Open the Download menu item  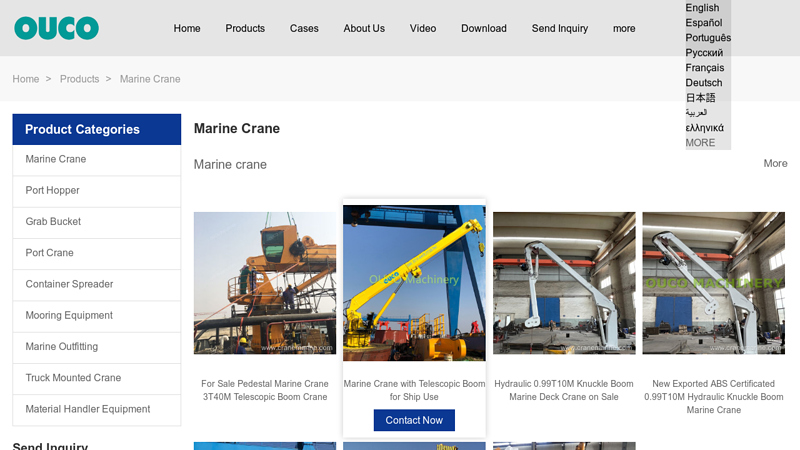point(484,29)
